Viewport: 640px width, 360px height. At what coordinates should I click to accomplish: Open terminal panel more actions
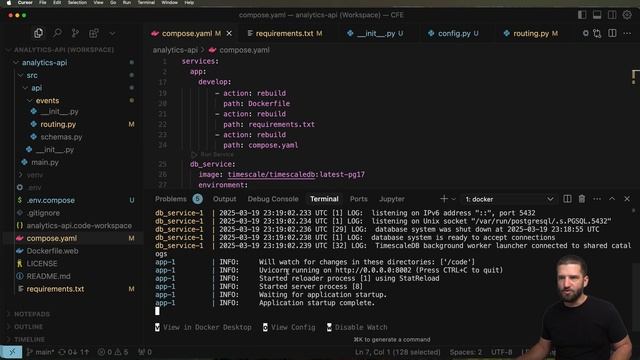[x=597, y=199]
